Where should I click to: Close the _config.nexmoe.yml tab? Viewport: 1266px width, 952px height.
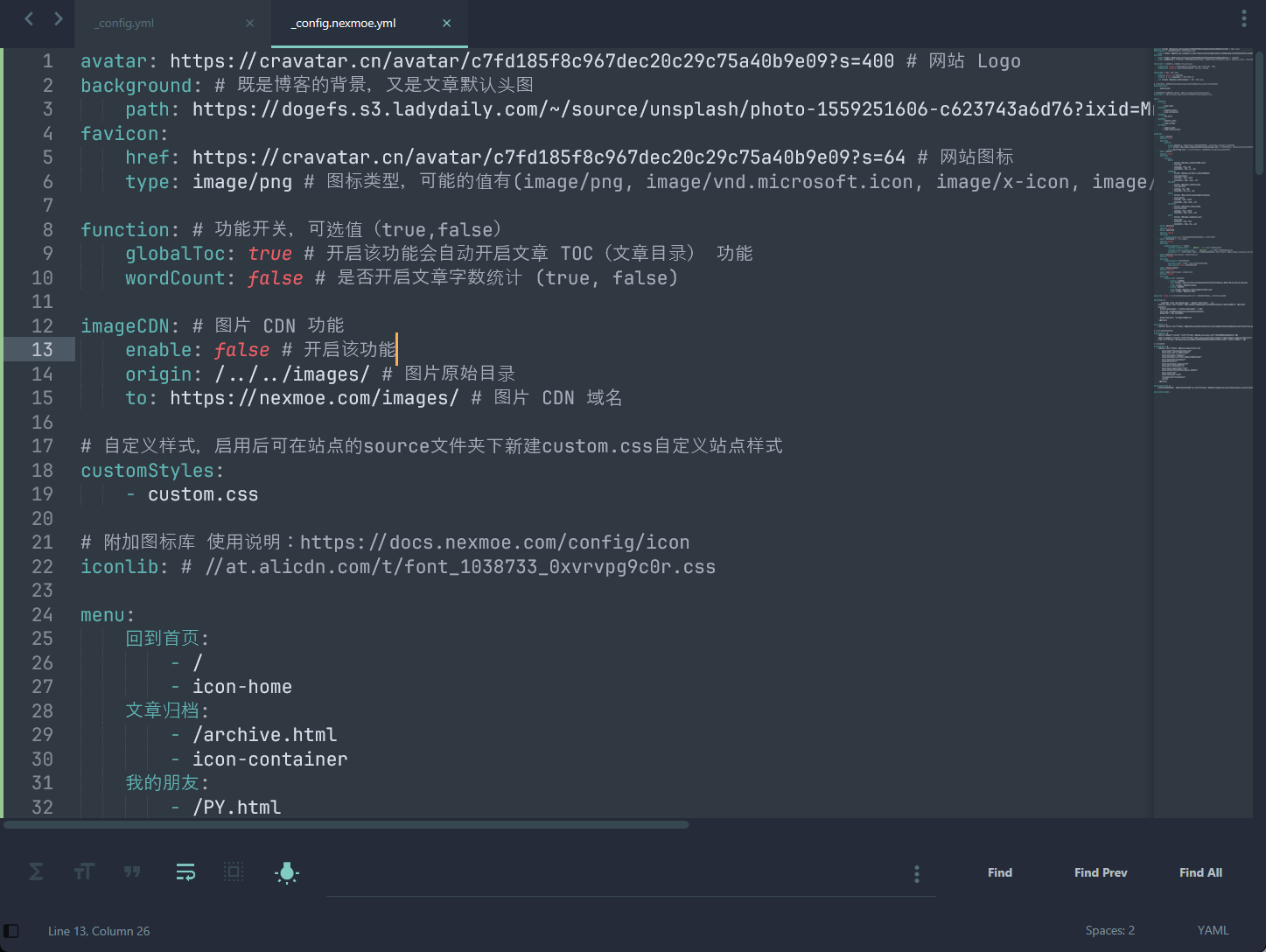[x=447, y=24]
